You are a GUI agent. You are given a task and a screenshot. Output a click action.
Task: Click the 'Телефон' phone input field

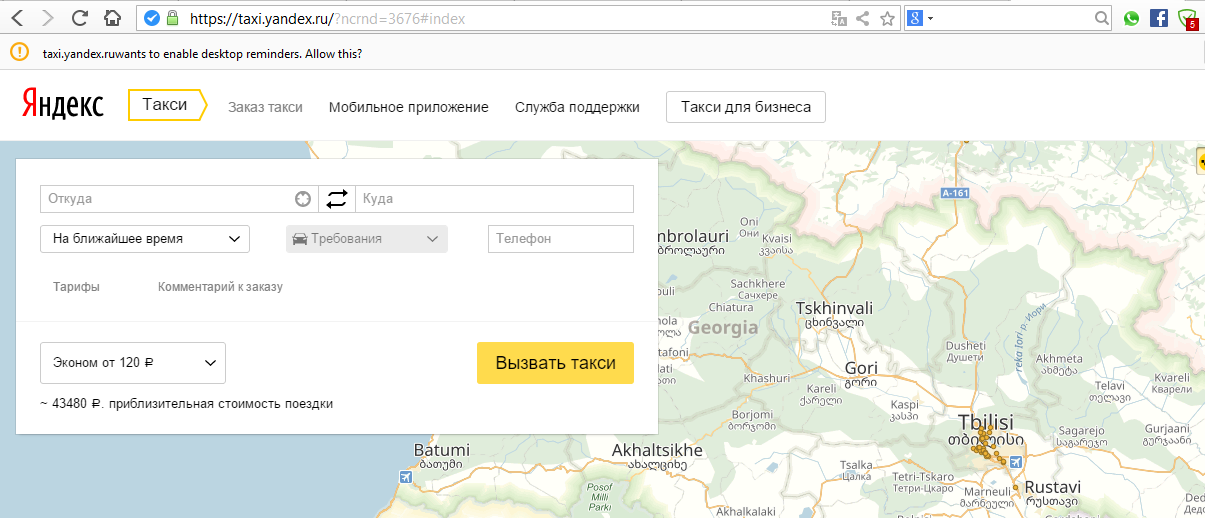point(560,239)
